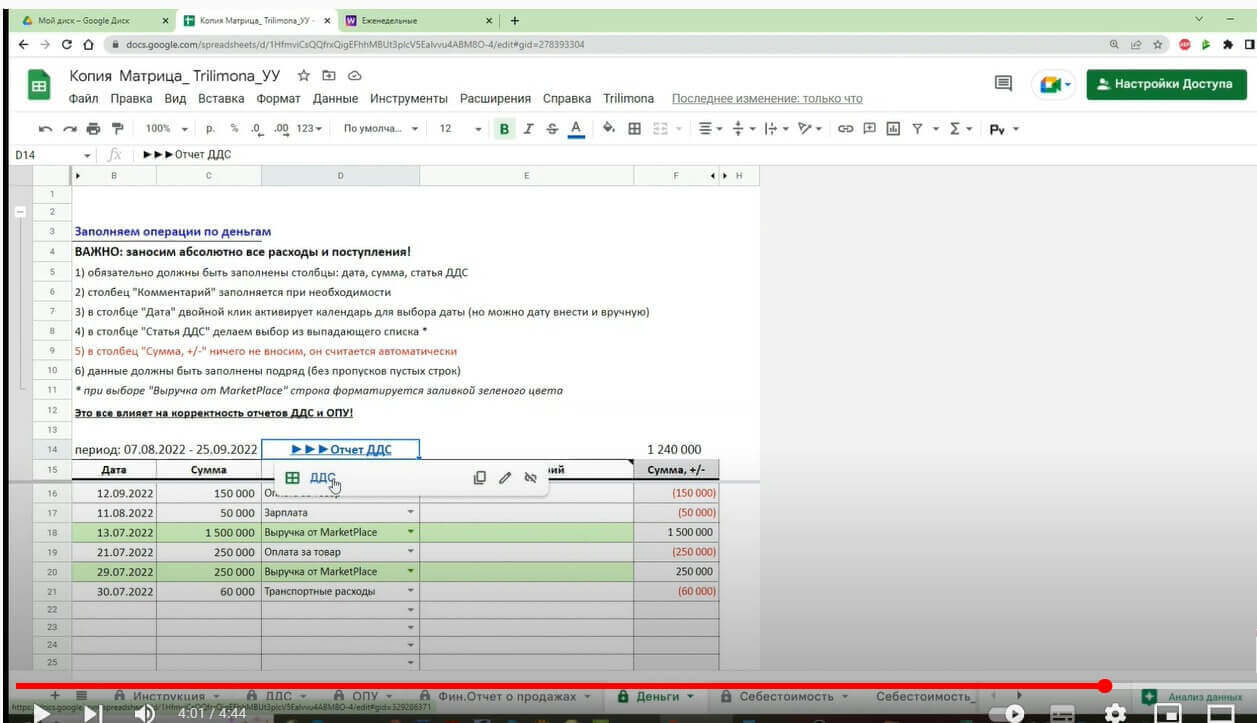Click the Print icon in the toolbar
This screenshot has width=1257, height=723.
pyautogui.click(x=94, y=129)
